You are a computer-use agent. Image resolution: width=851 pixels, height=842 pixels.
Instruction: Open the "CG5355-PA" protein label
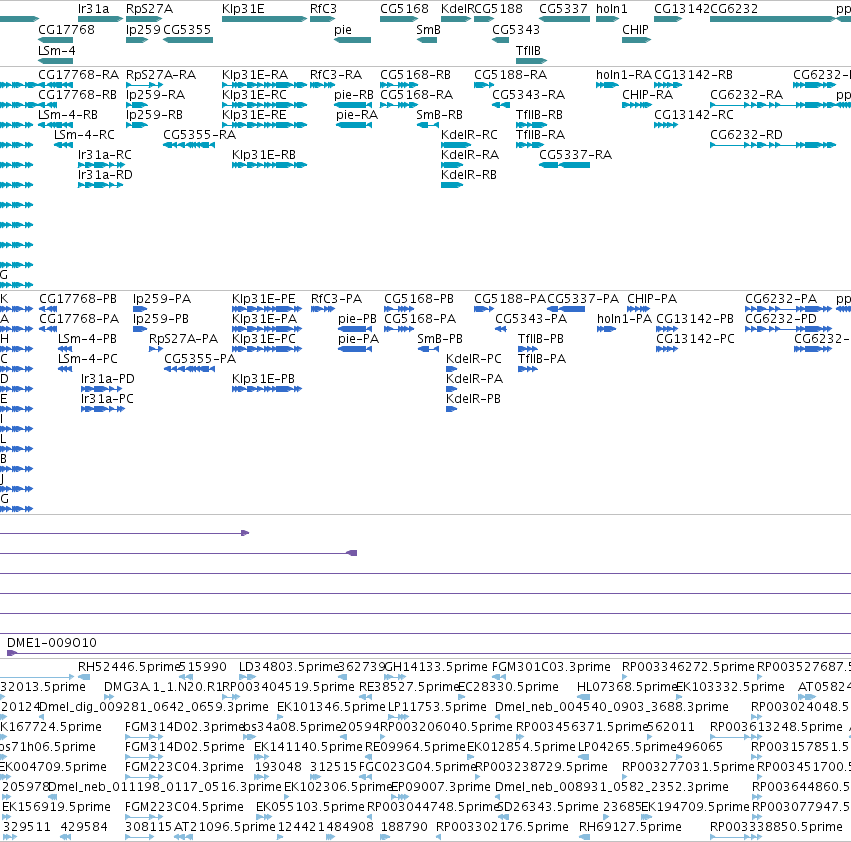coord(200,359)
